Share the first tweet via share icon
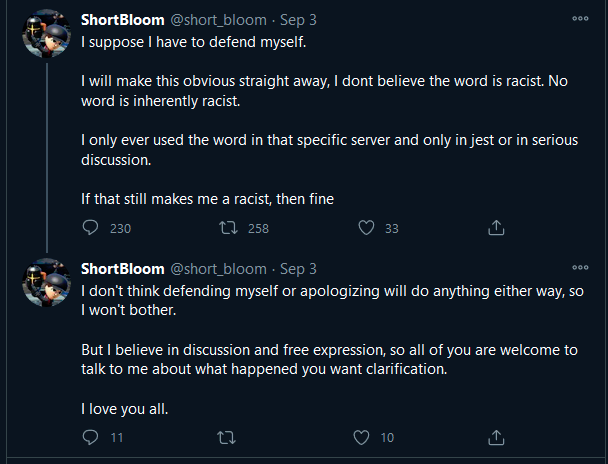608x464 pixels. click(496, 228)
